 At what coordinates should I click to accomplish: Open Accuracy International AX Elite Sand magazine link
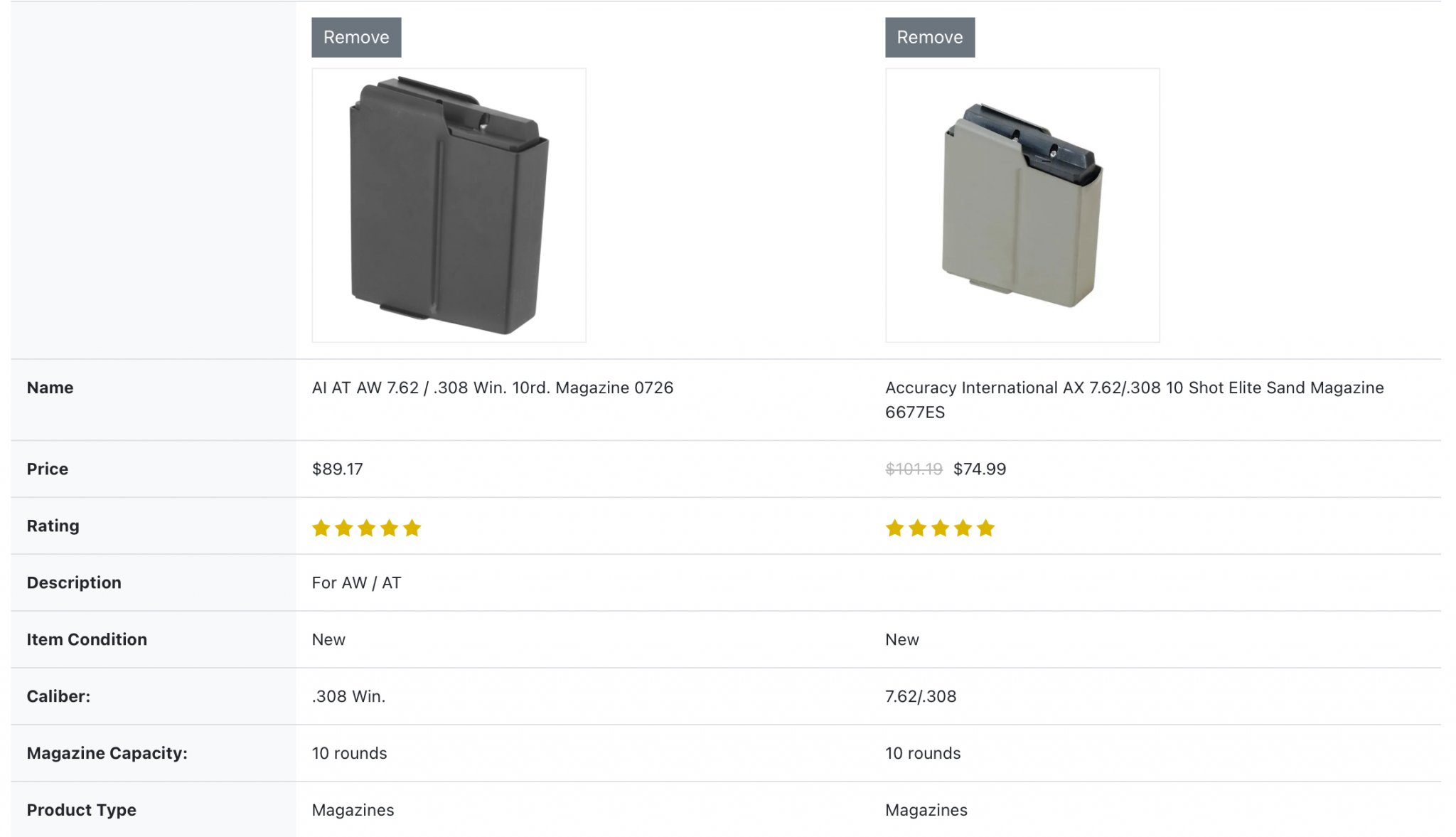click(1135, 400)
